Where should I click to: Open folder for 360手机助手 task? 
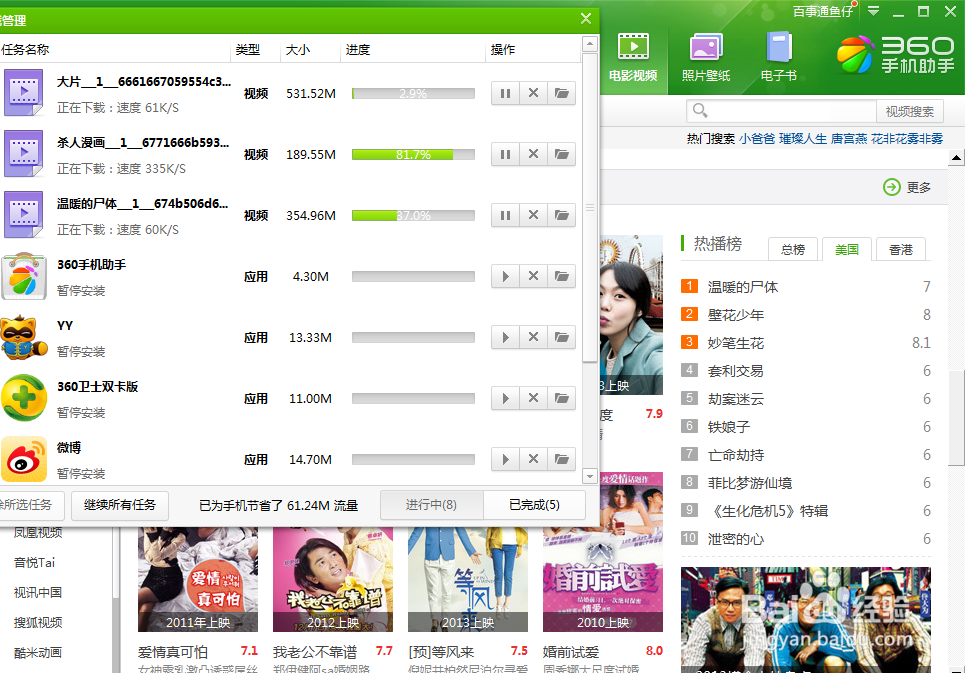click(x=561, y=276)
